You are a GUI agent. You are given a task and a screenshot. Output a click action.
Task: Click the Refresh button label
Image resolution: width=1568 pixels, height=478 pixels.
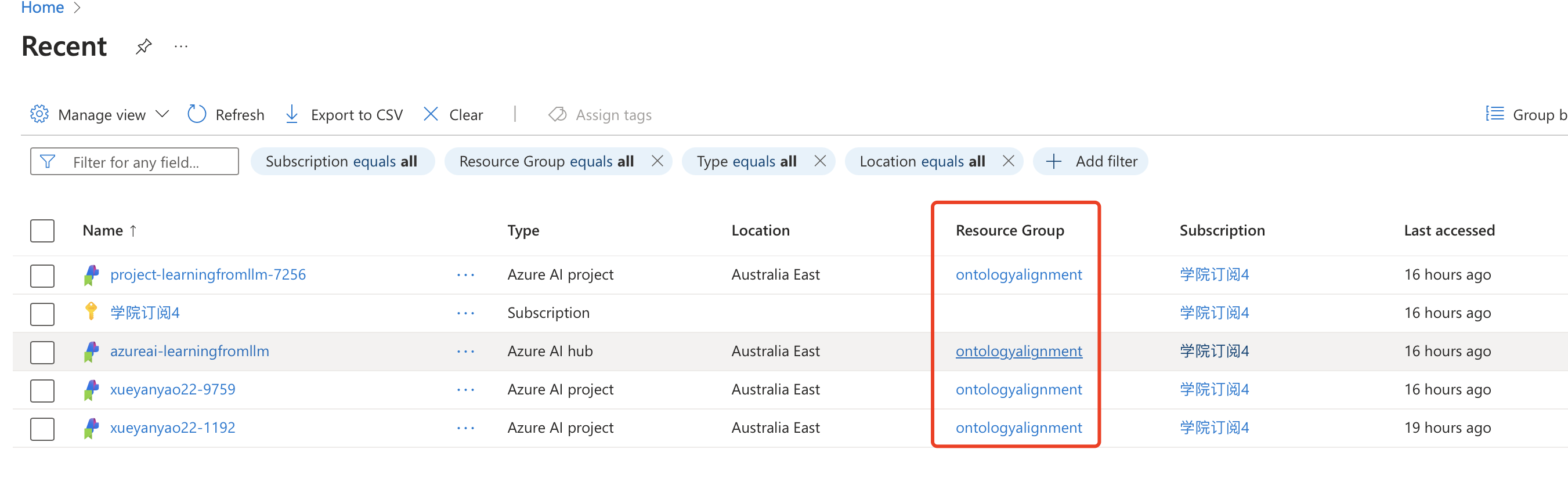[240, 114]
